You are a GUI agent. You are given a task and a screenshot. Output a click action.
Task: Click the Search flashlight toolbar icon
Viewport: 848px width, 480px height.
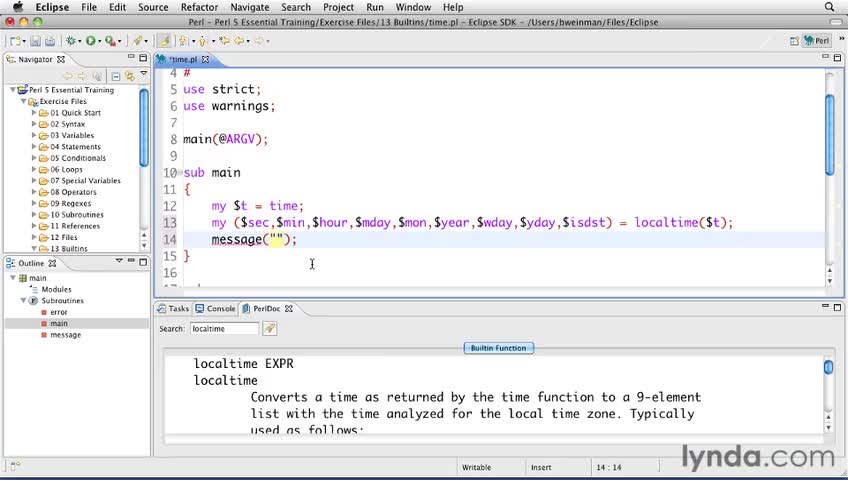(138, 41)
